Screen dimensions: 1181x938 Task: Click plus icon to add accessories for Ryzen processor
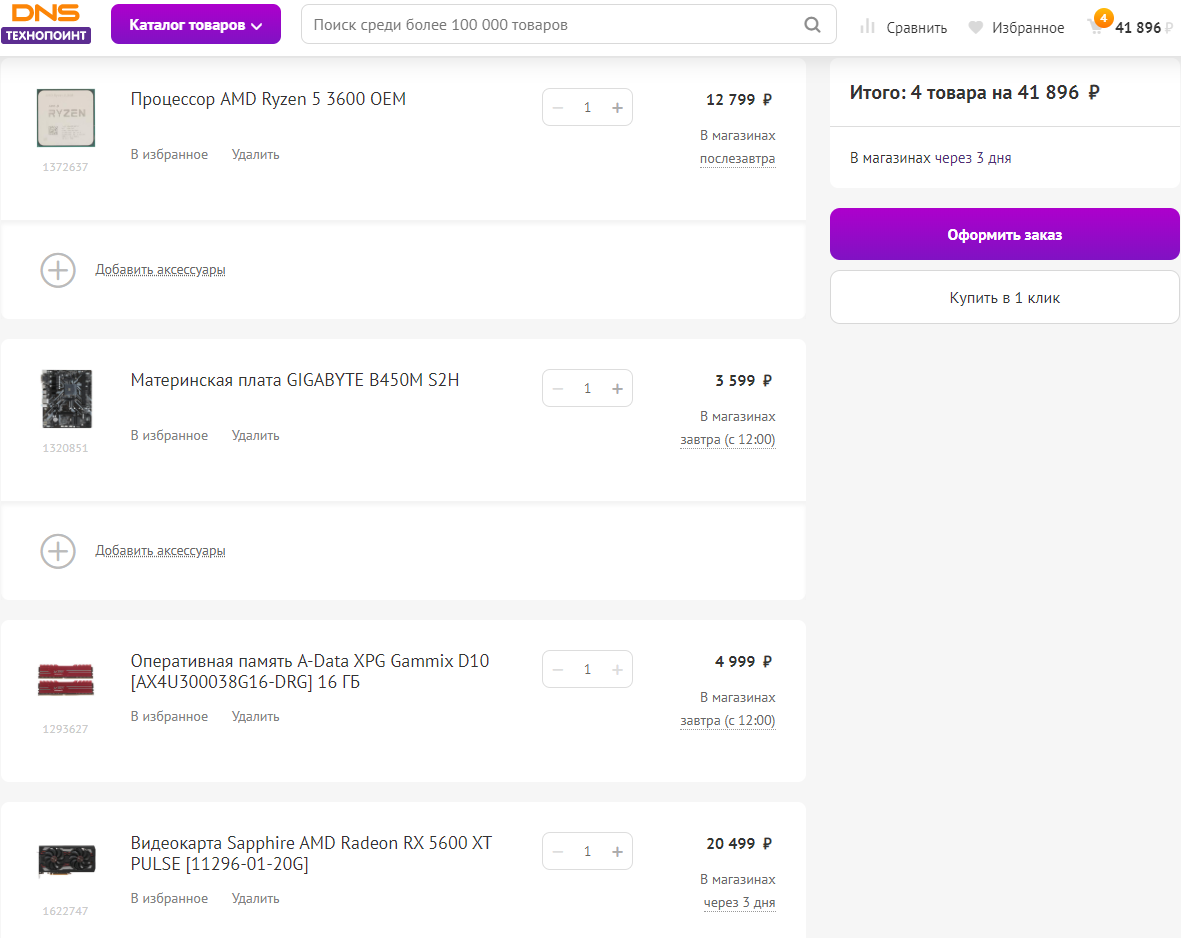(58, 270)
